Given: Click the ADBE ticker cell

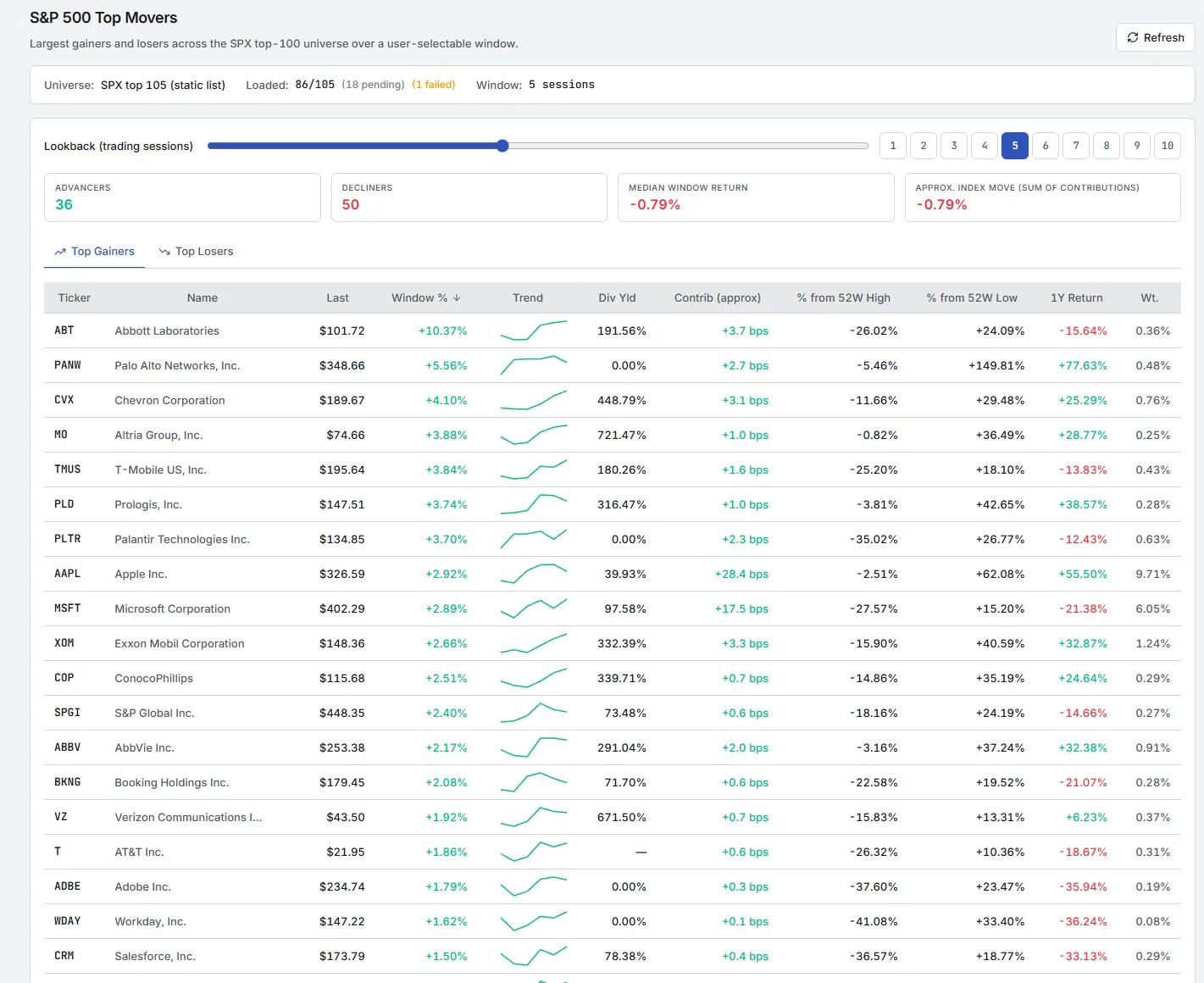Looking at the screenshot, I should pyautogui.click(x=68, y=886).
